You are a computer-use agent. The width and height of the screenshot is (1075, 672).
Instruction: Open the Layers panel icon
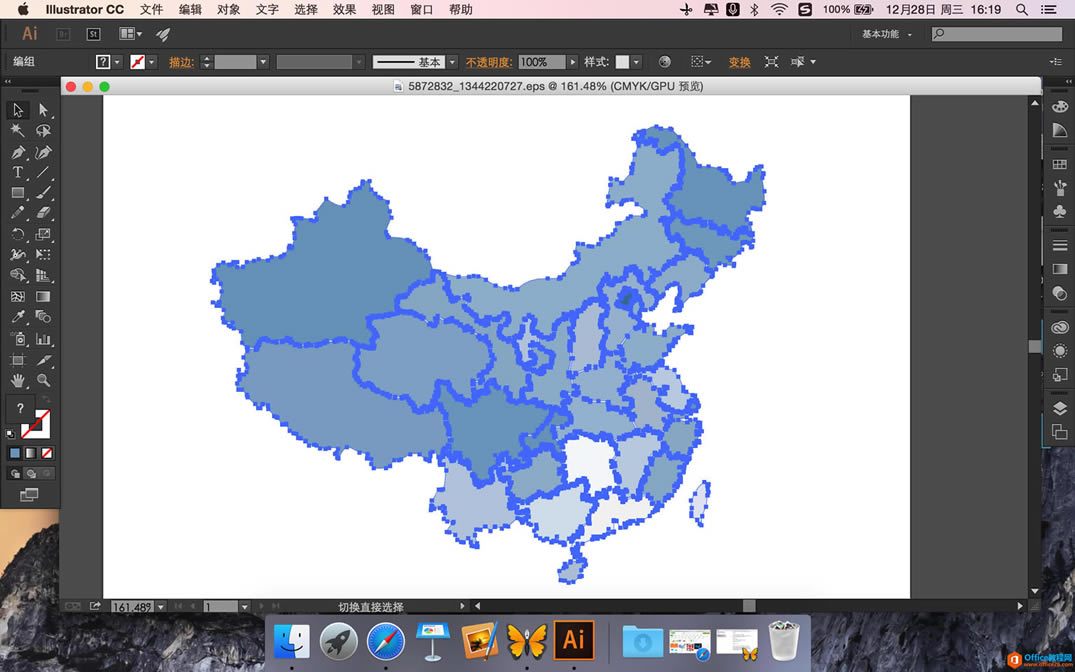pos(1060,410)
